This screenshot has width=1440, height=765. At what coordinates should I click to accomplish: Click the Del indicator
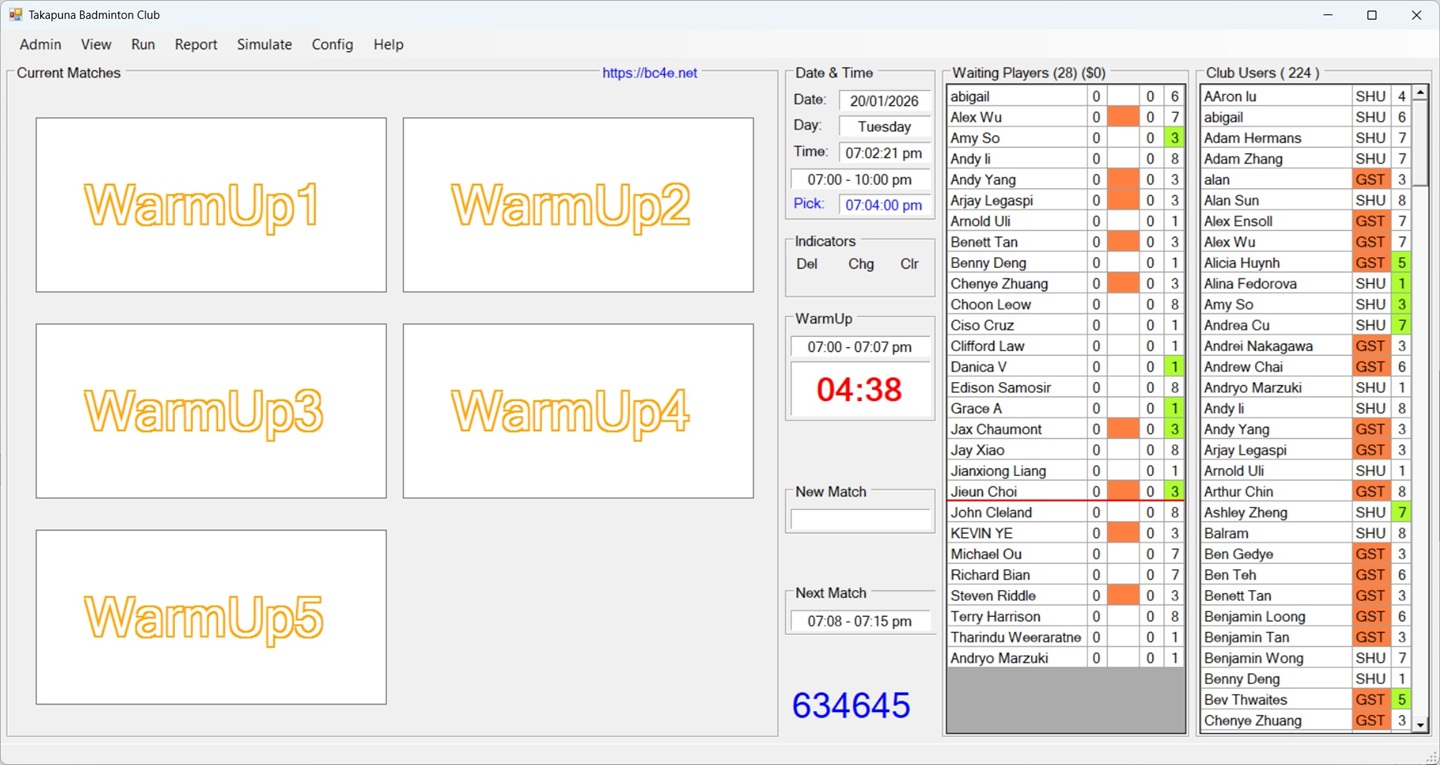807,264
